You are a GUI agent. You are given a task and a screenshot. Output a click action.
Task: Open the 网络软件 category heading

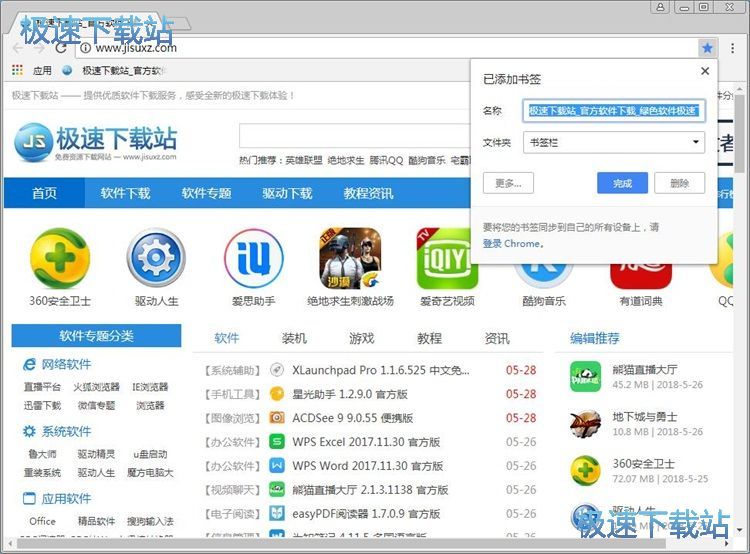click(66, 365)
